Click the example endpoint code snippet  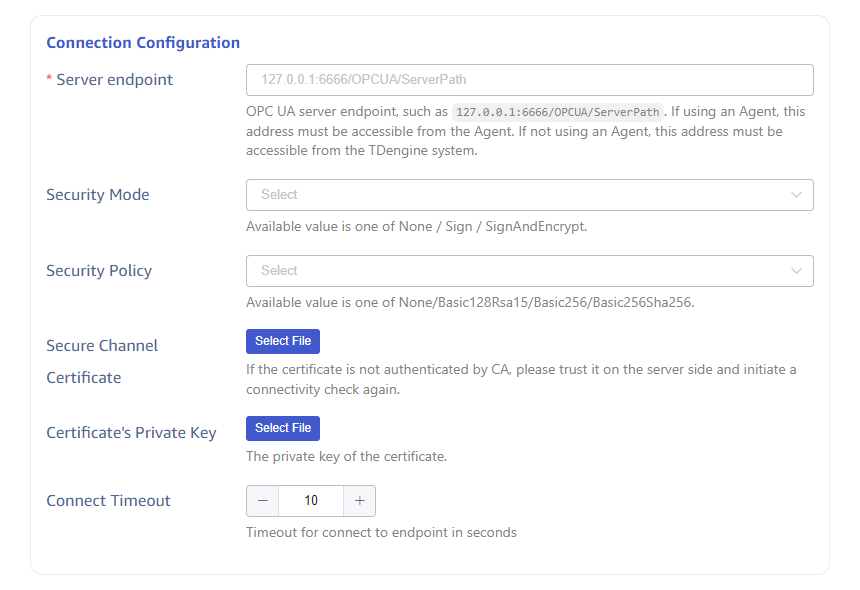[x=558, y=112]
